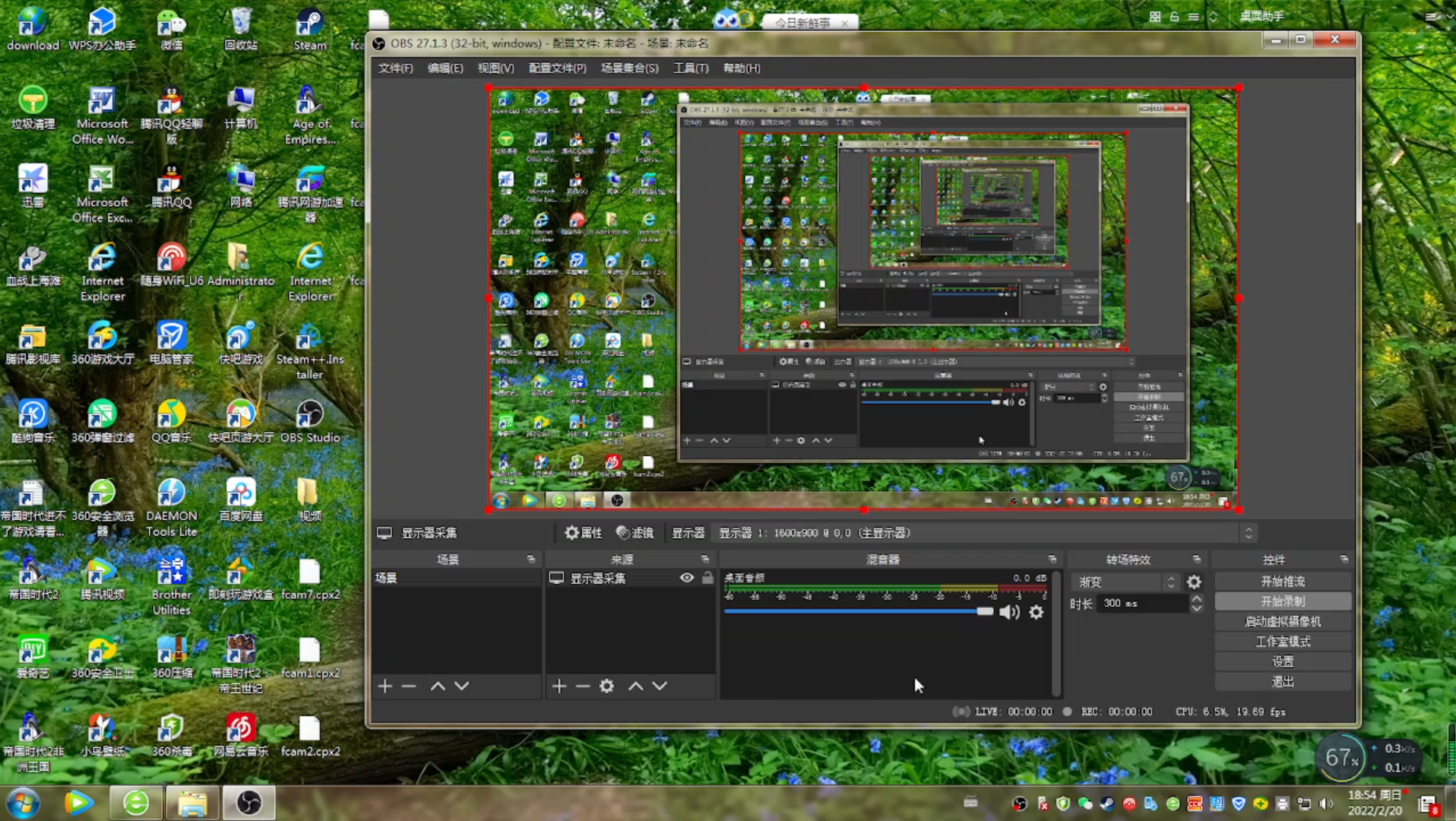Screen dimensions: 1456x821
Task: Move scene up with up arrow
Action: click(x=438, y=686)
